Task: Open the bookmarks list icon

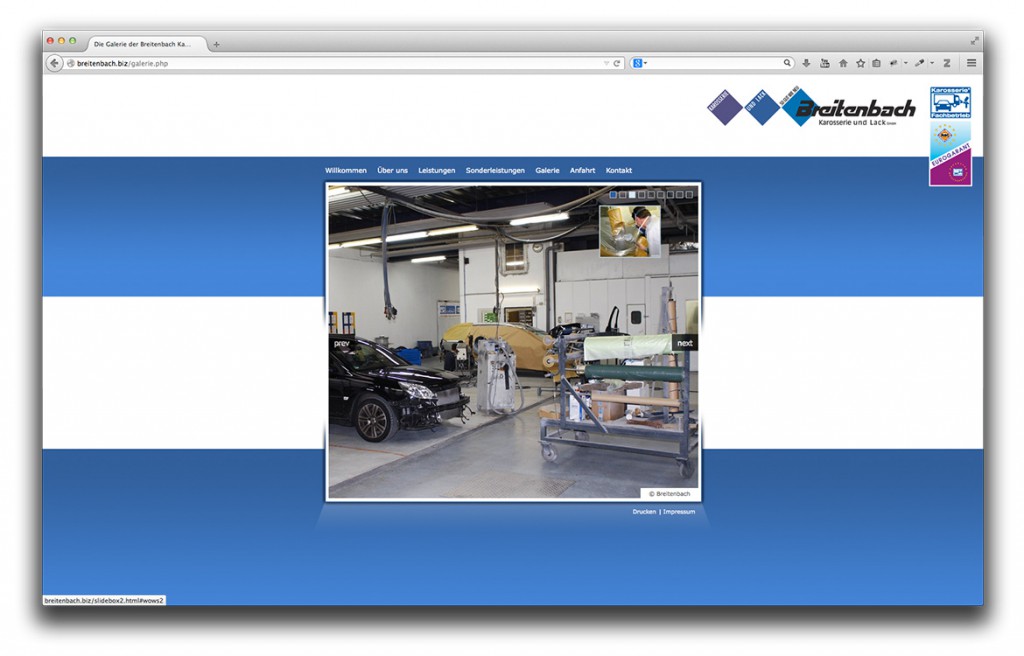Action: (876, 63)
